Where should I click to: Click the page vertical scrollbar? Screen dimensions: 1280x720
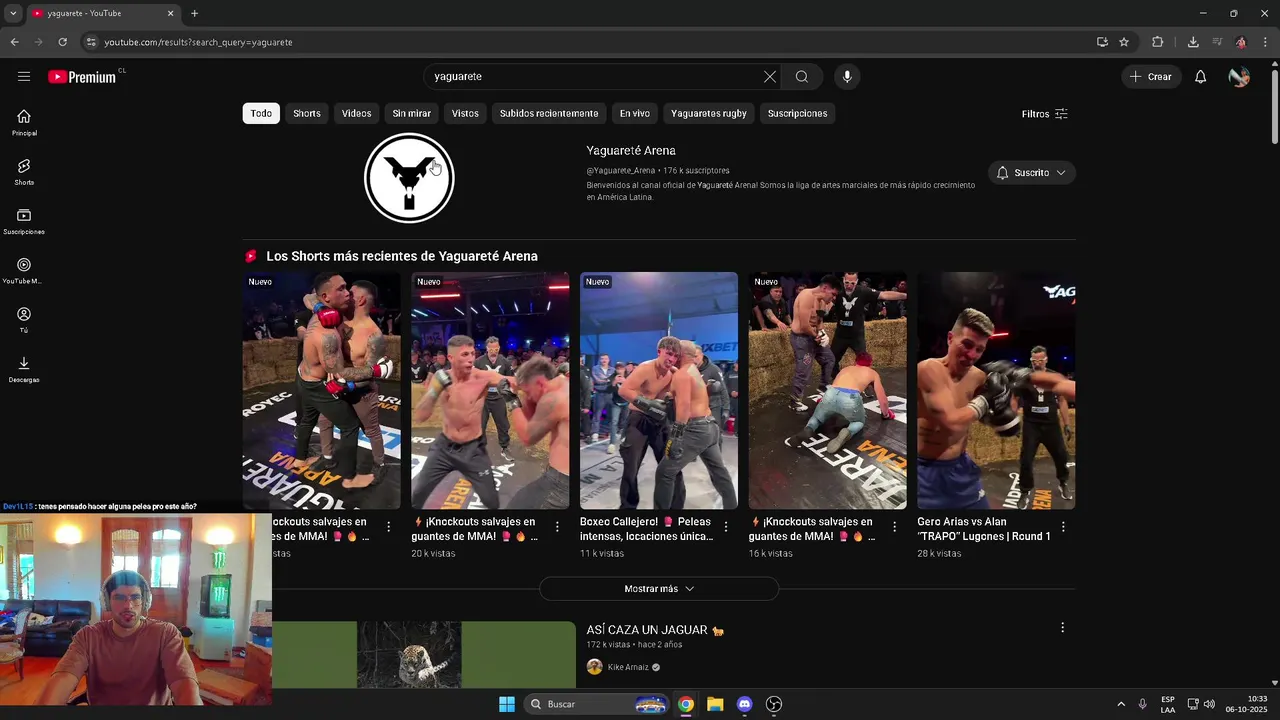[x=1274, y=105]
